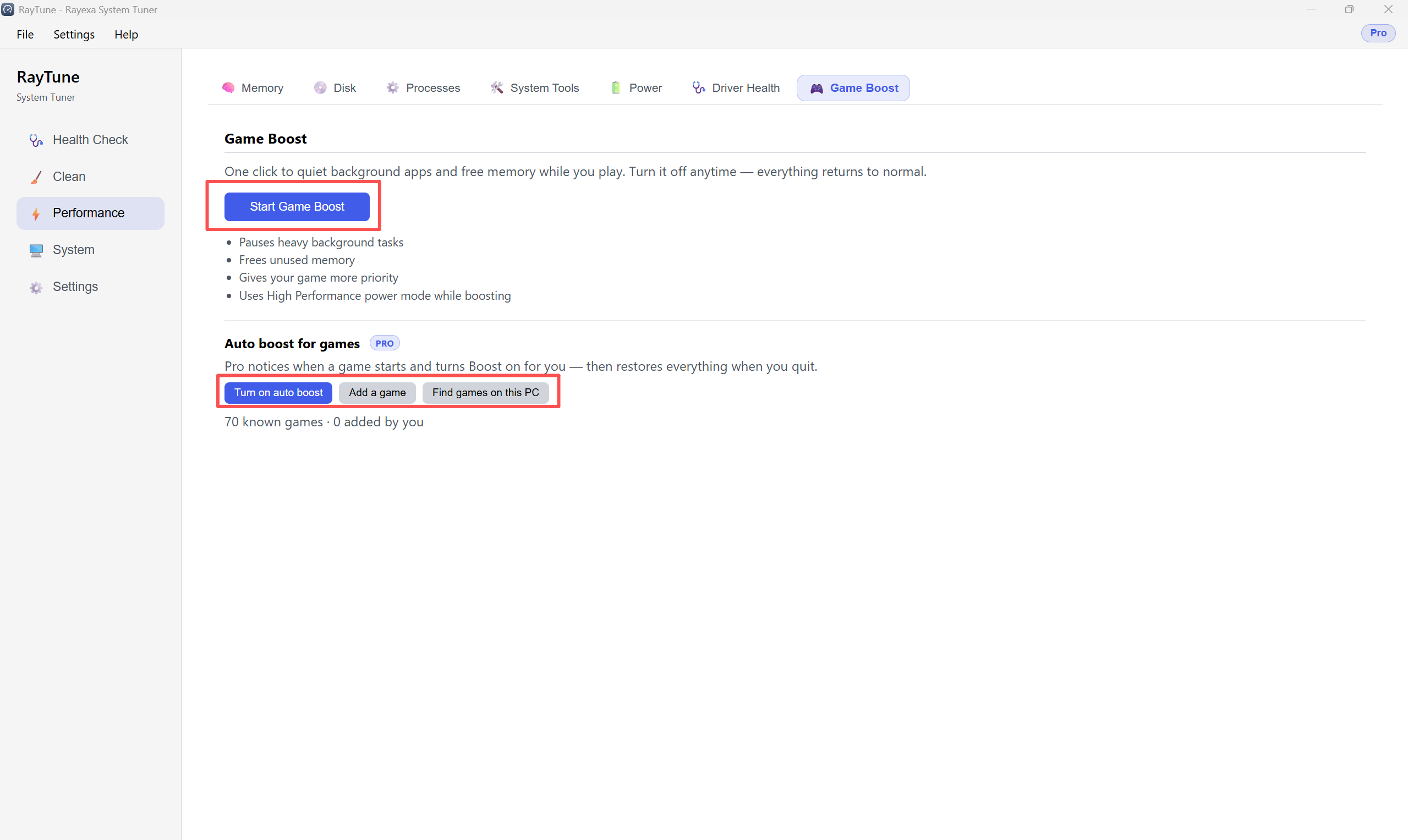
Task: Click the window title 'RayTune - Rayexa System Tuner'
Action: point(89,9)
